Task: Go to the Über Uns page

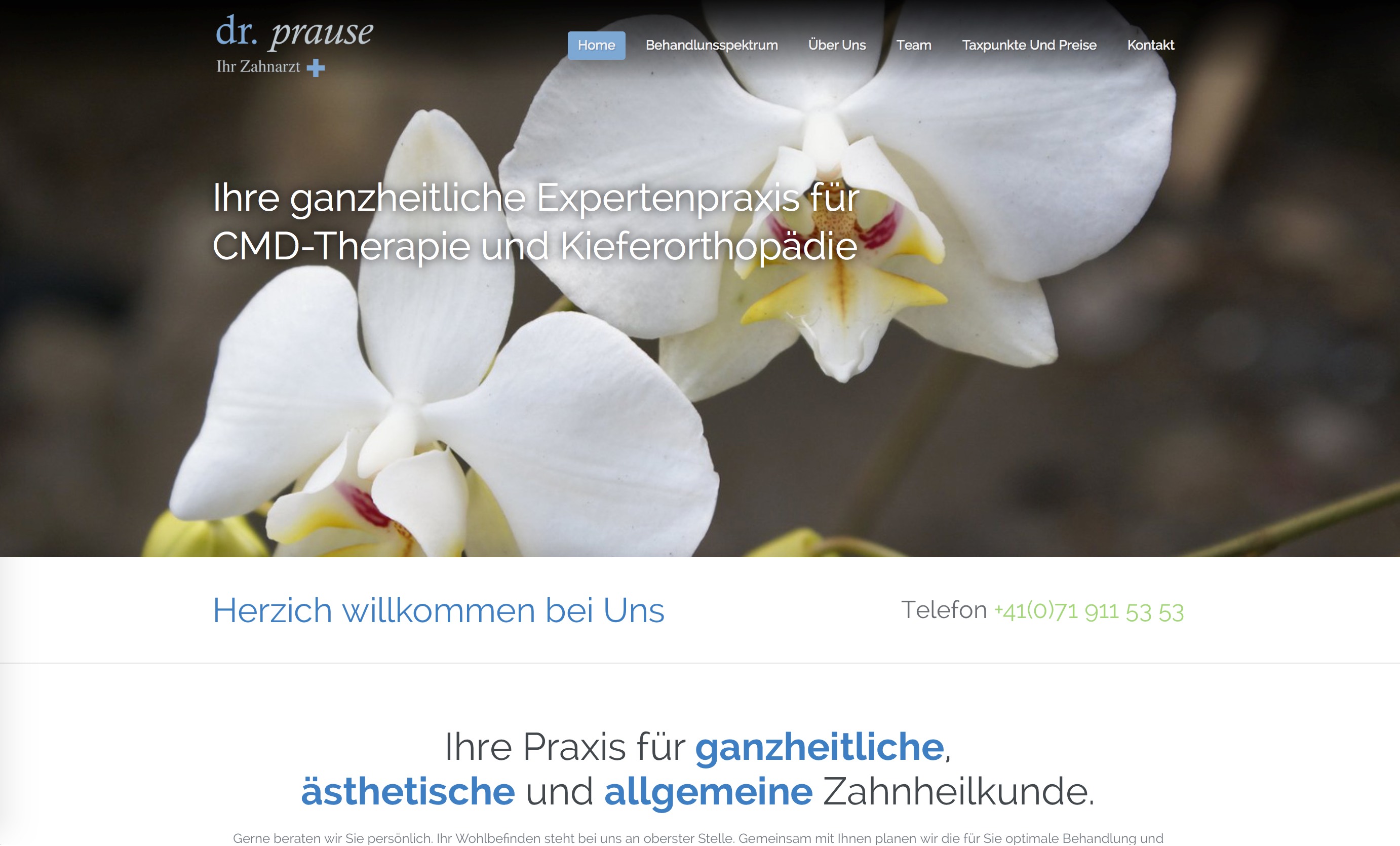Action: pyautogui.click(x=837, y=45)
